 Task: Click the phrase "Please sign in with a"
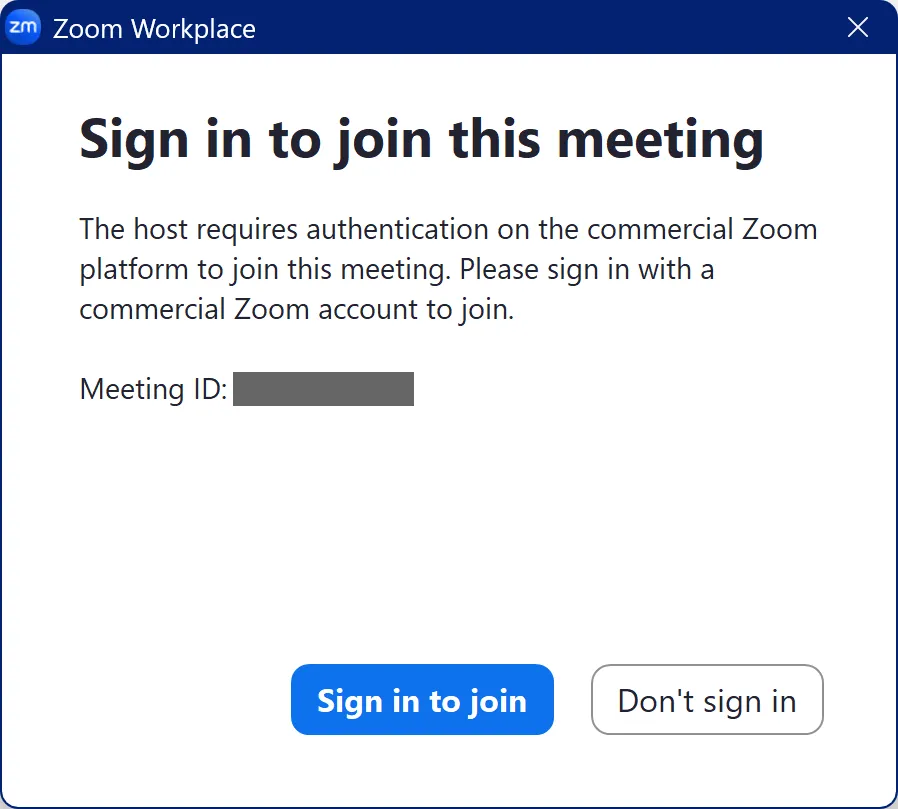coord(587,269)
